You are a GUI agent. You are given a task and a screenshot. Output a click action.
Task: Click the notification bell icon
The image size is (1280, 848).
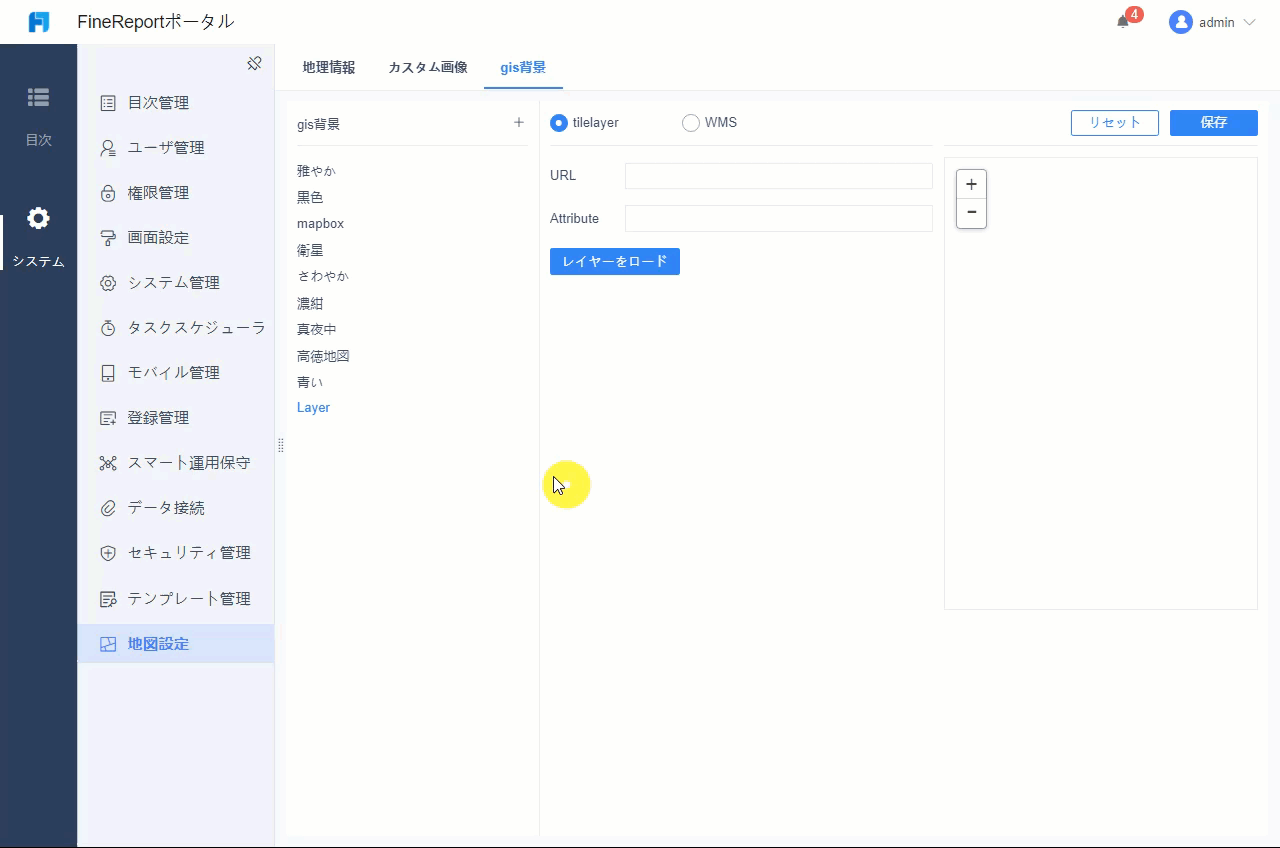[1122, 21]
